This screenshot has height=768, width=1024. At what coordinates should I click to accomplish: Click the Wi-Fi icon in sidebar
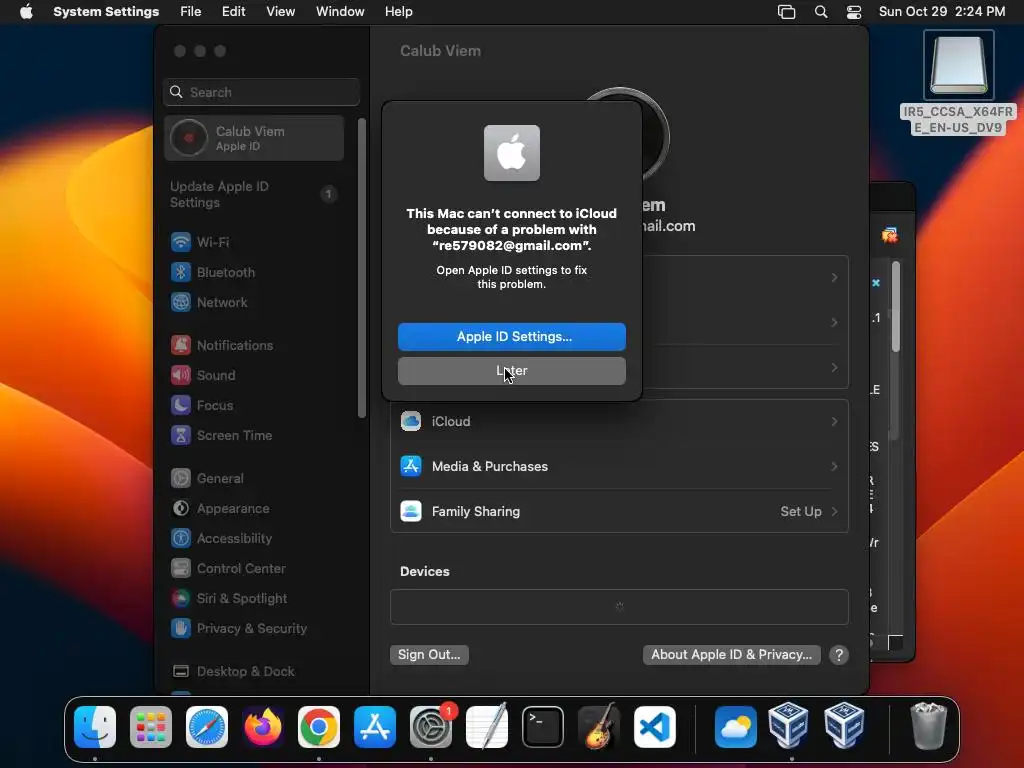181,242
